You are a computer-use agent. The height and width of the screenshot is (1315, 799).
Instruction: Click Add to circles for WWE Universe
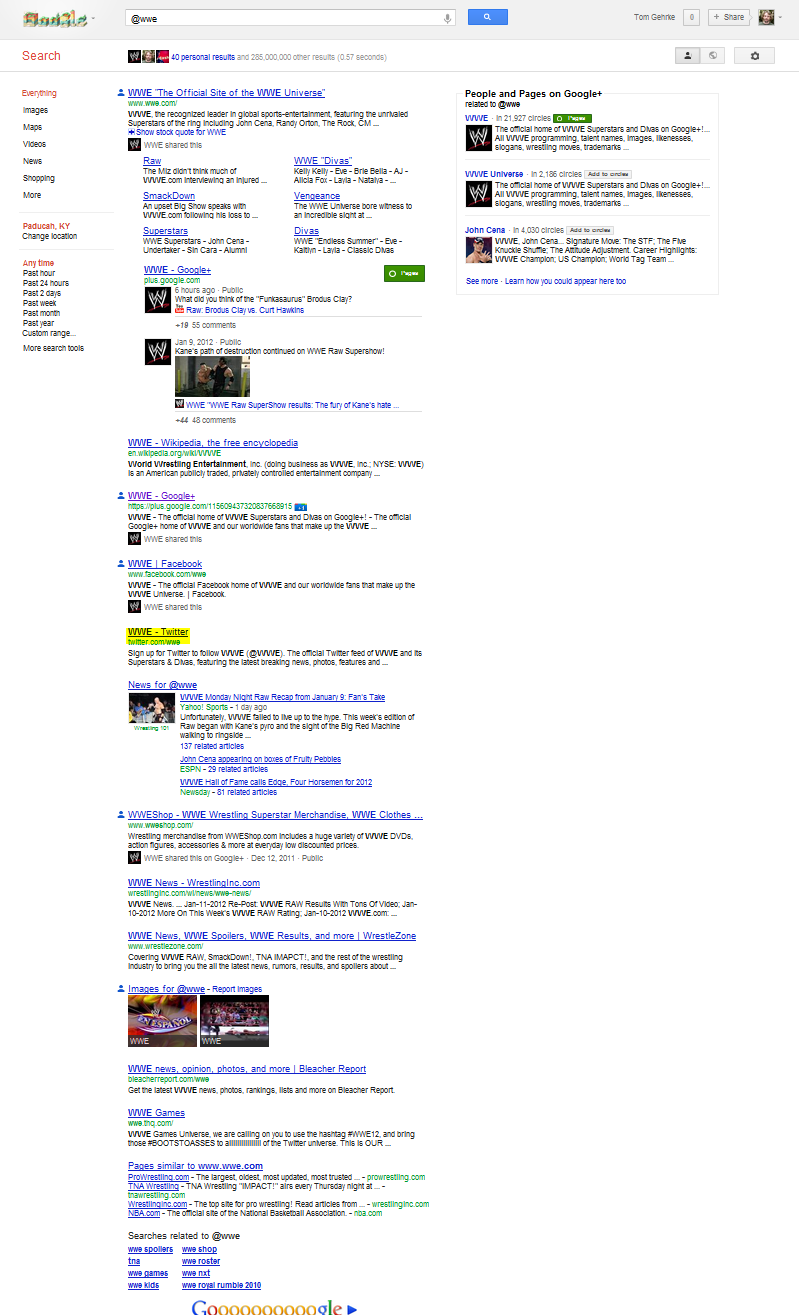(x=607, y=174)
